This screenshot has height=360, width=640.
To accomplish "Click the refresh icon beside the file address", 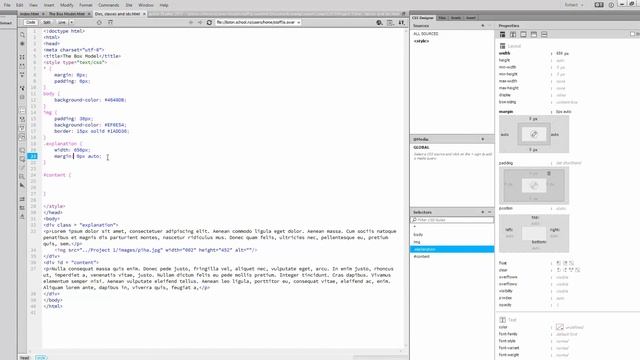I will [209, 22].
